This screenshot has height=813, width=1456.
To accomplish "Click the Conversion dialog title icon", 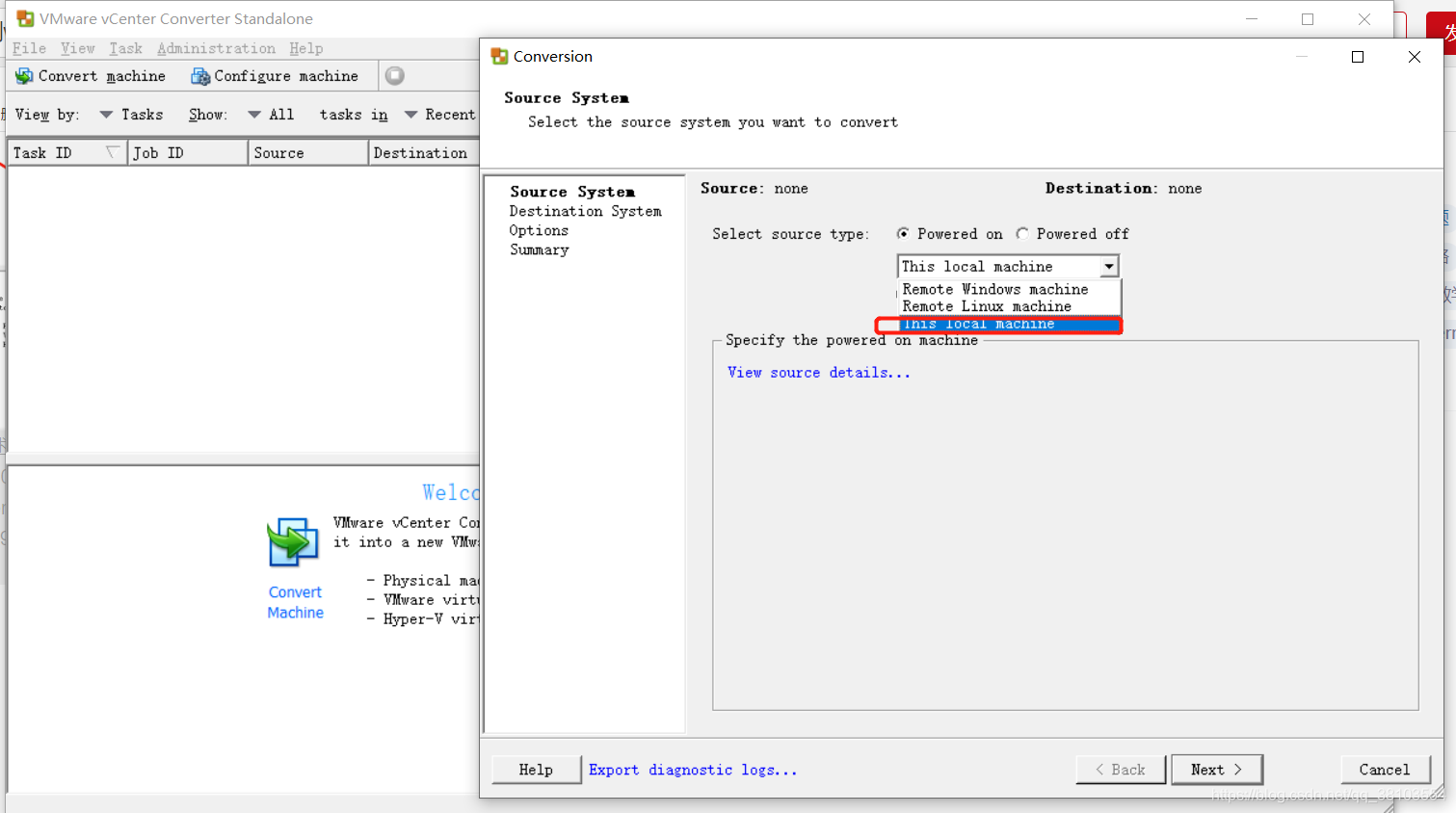I will [499, 57].
